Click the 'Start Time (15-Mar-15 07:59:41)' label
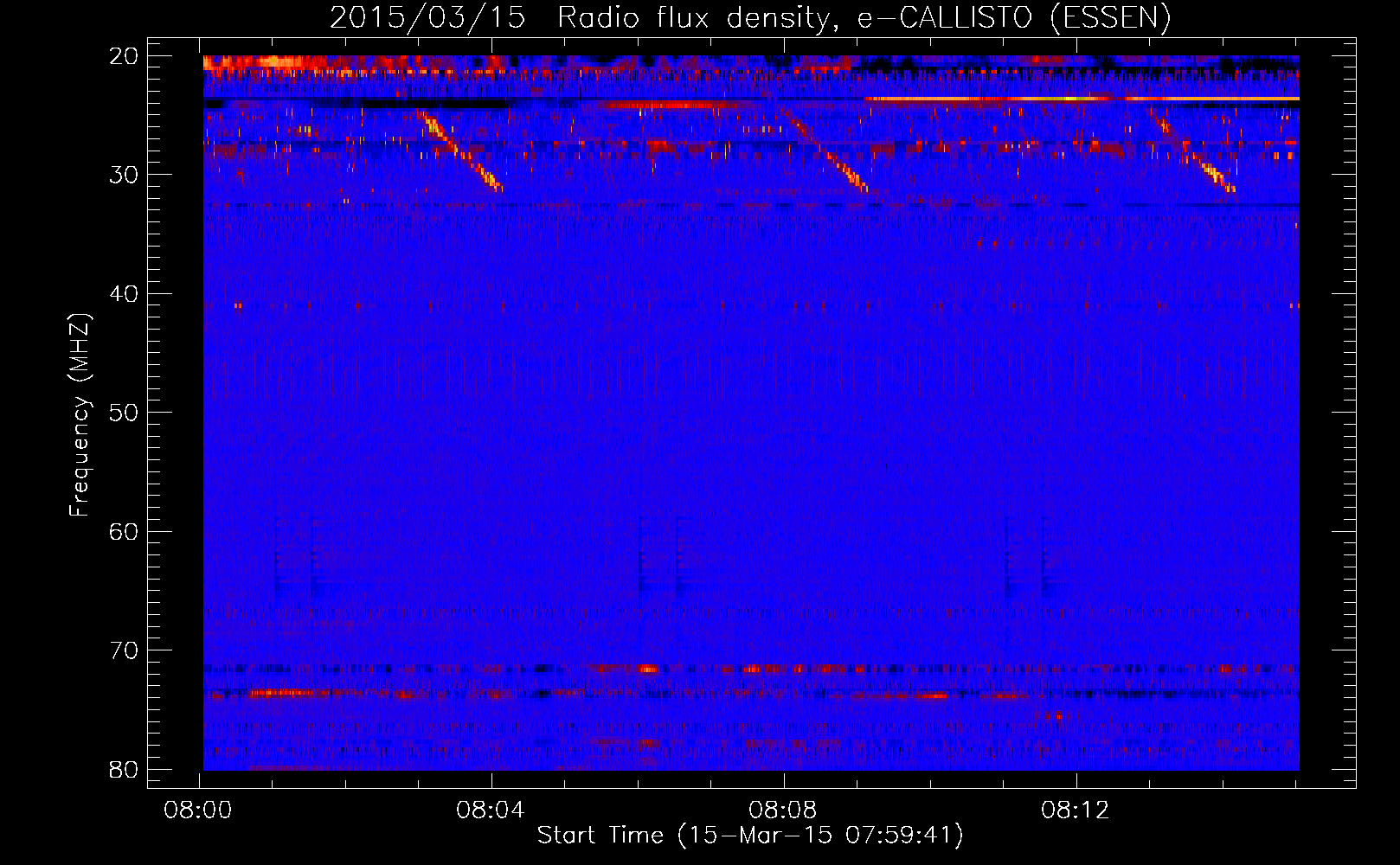This screenshot has height=865, width=1400. coord(750,836)
